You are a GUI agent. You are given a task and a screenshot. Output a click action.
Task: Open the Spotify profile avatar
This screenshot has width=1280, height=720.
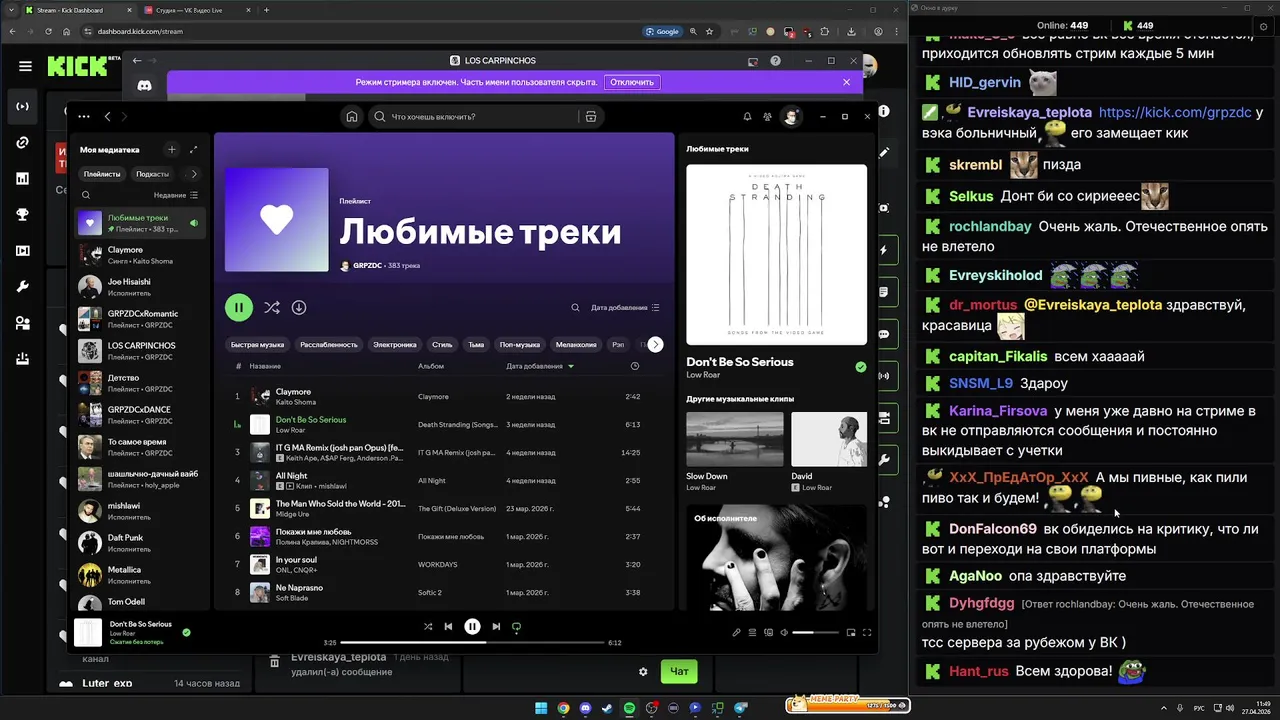791,117
